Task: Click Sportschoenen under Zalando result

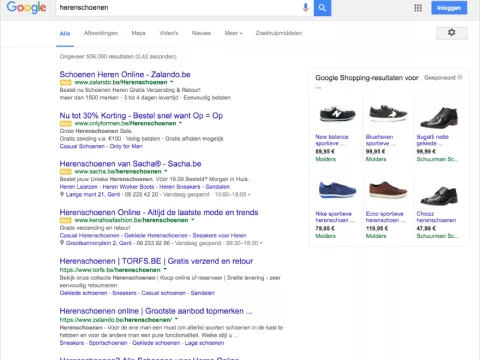Action: coord(108,343)
